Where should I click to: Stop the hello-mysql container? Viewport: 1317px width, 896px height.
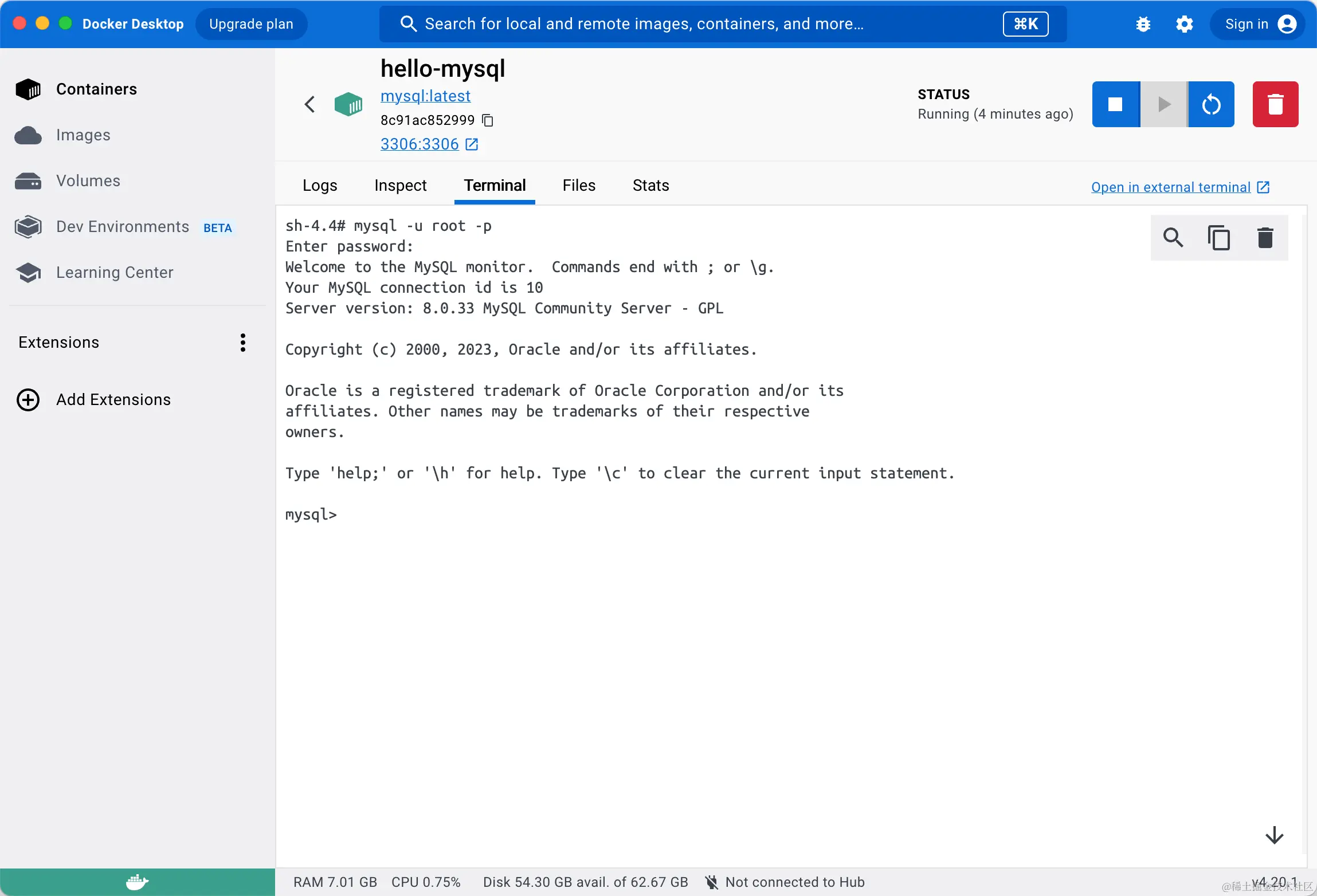point(1115,104)
